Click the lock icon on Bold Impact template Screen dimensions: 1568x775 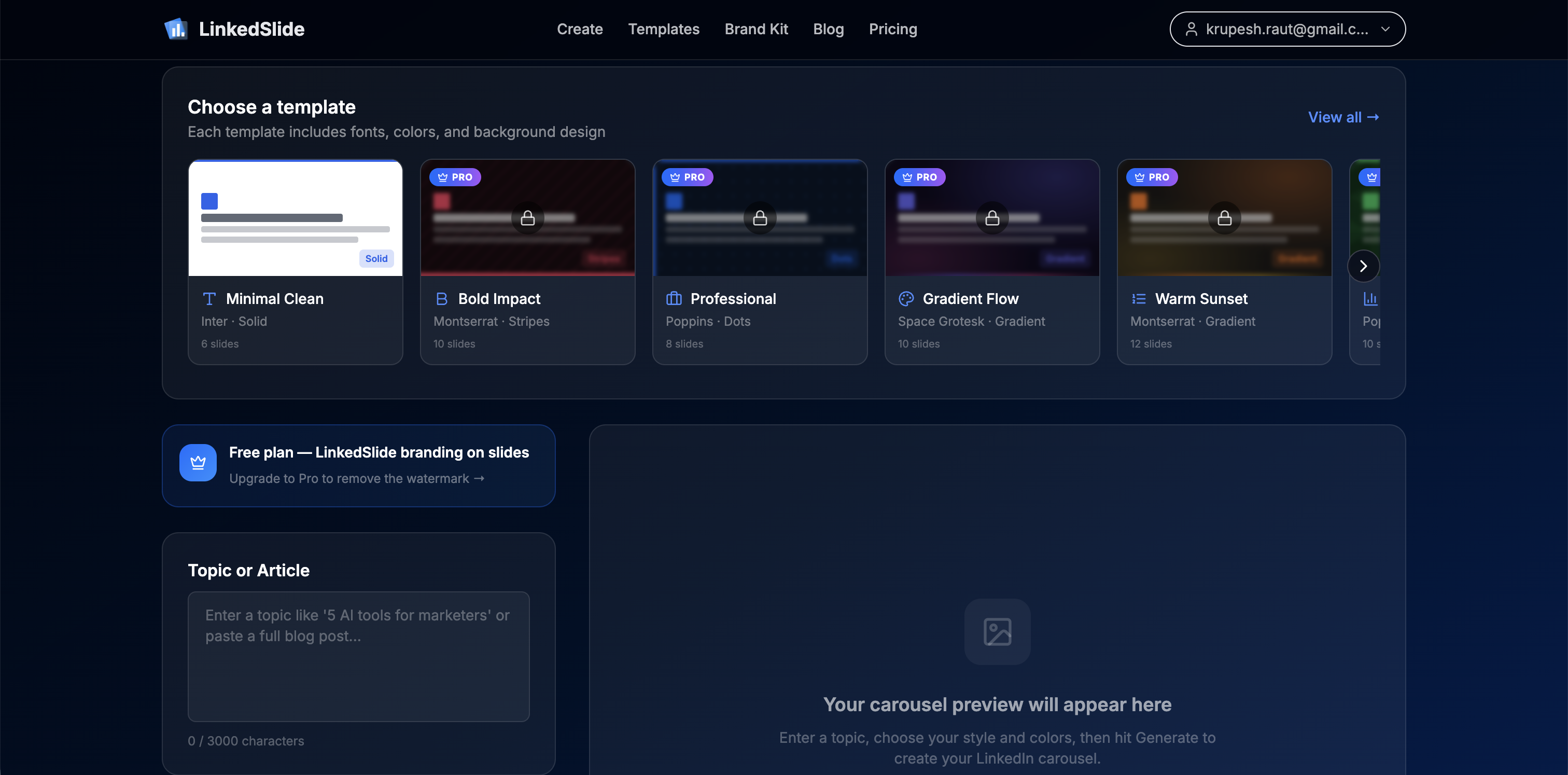click(528, 217)
